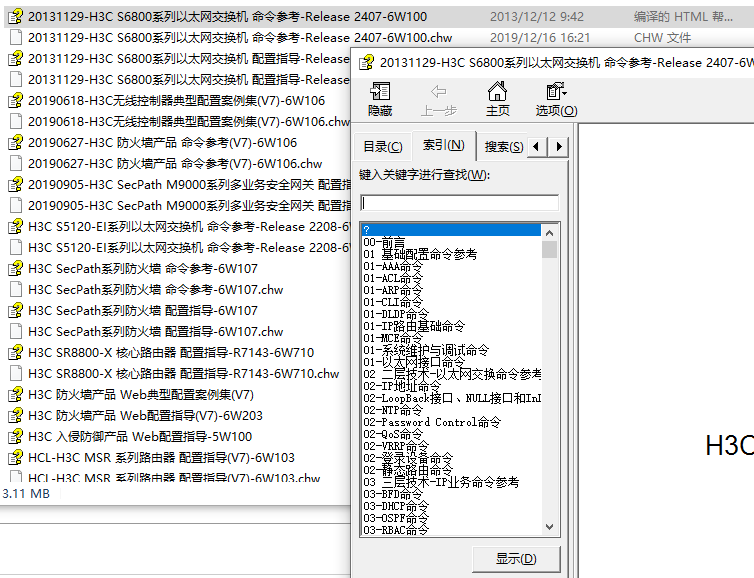Select the 索引(N) index tab

point(444,145)
